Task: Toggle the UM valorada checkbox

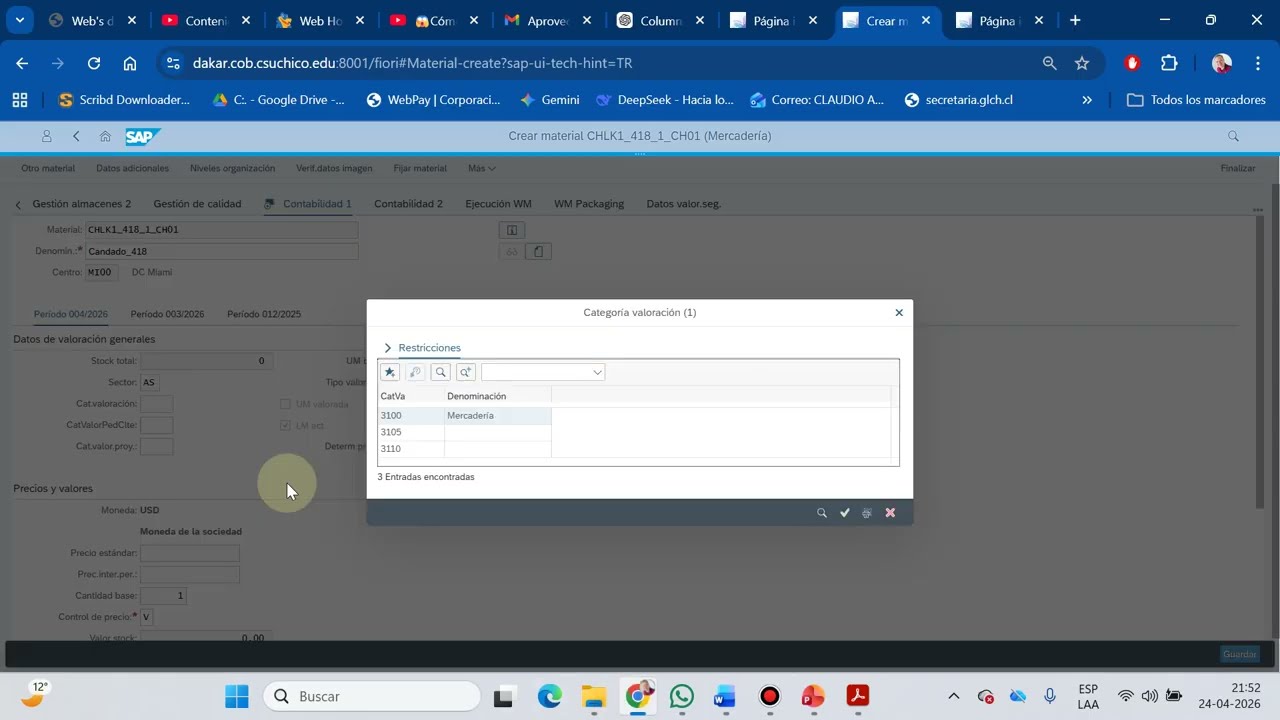Action: click(x=285, y=404)
